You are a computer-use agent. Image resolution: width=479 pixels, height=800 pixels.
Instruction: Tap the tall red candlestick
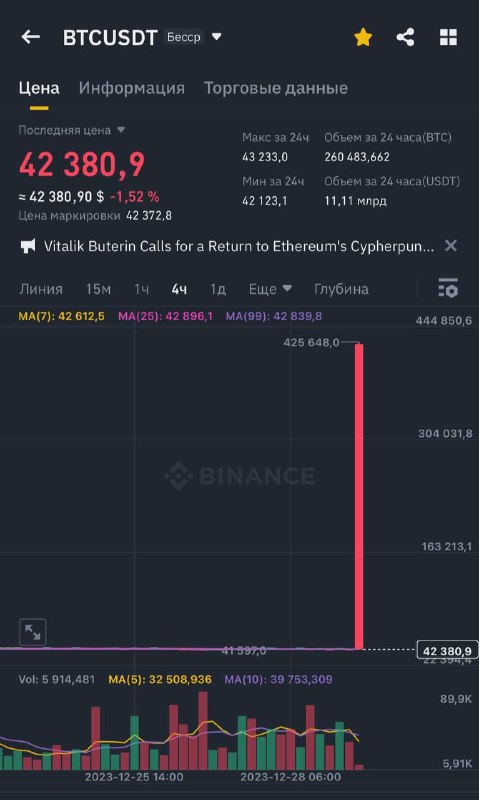point(359,496)
